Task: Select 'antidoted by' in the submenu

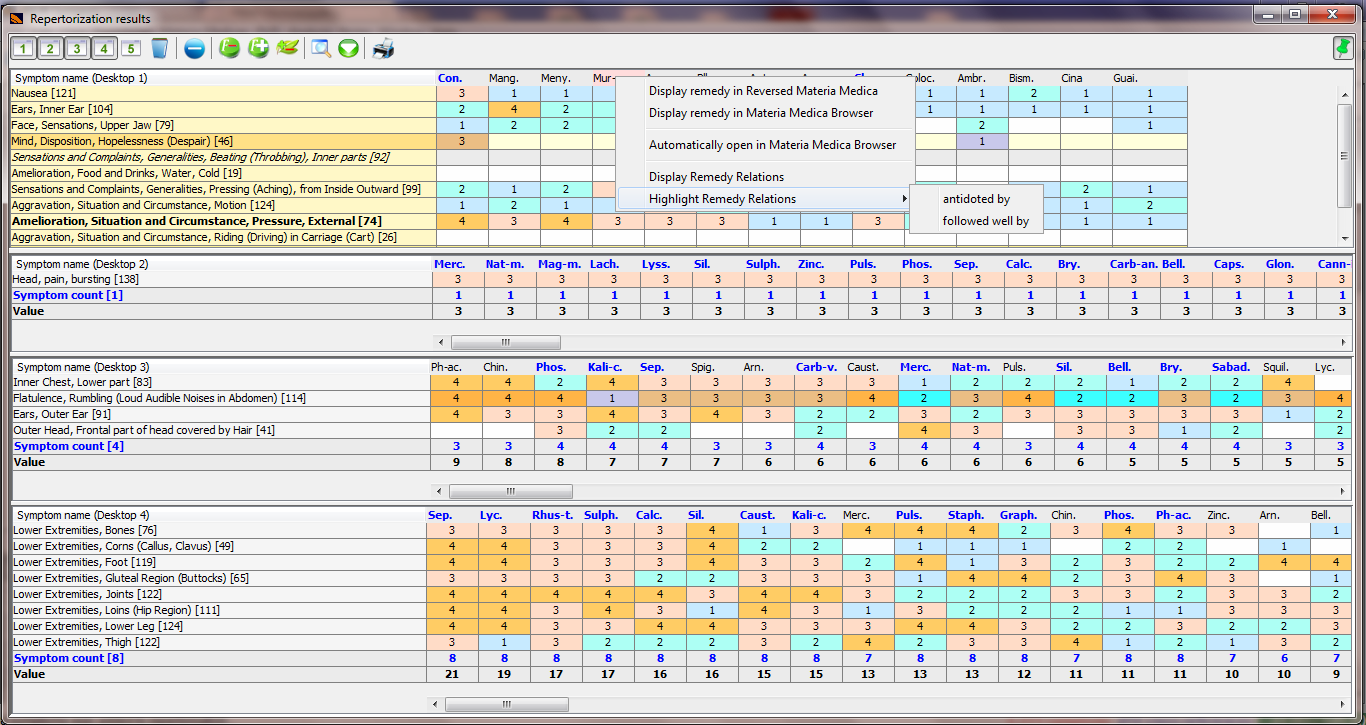Action: pos(976,199)
